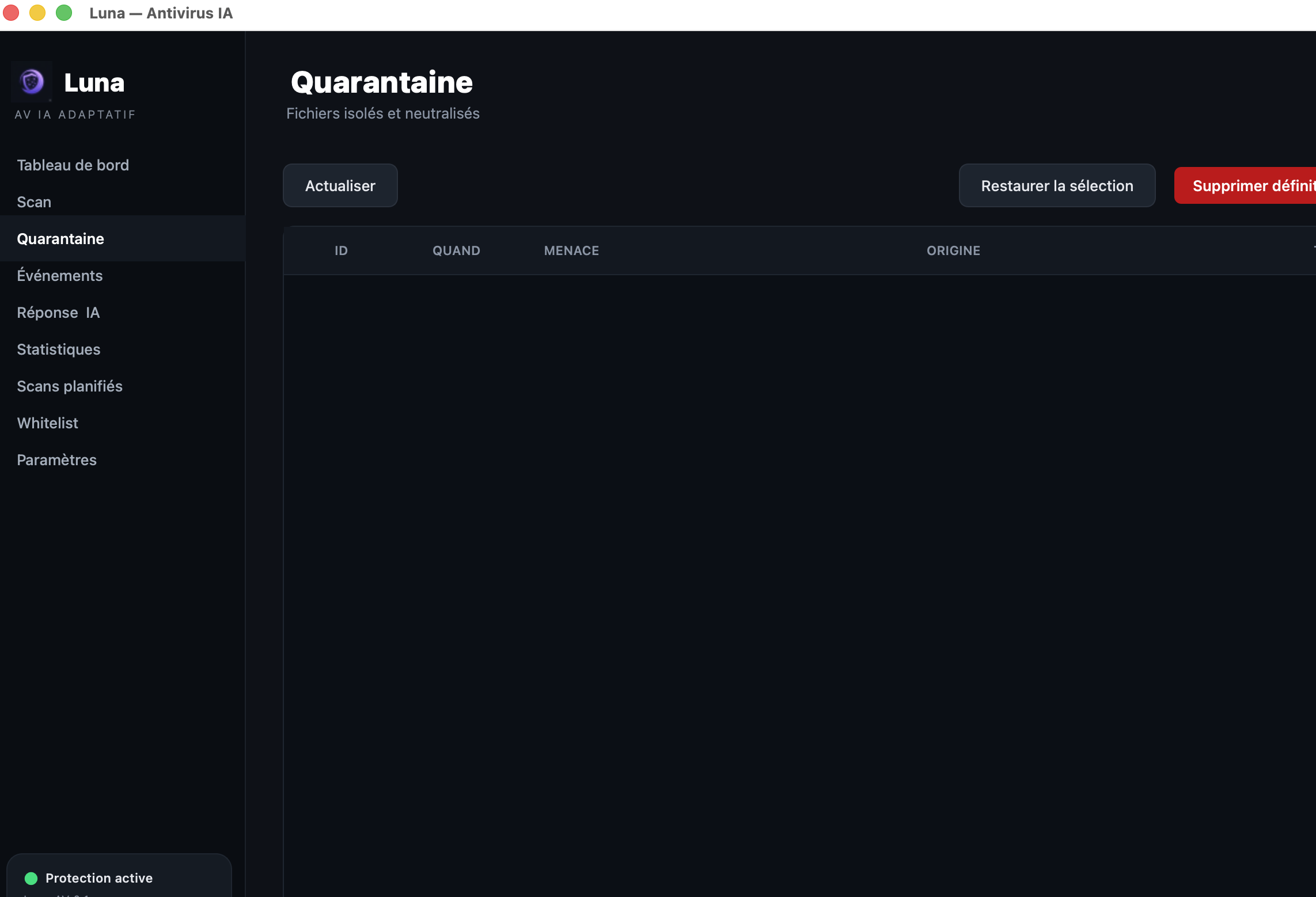
Task: Click the AV IA ADAPTATIF tagline
Action: (75, 115)
